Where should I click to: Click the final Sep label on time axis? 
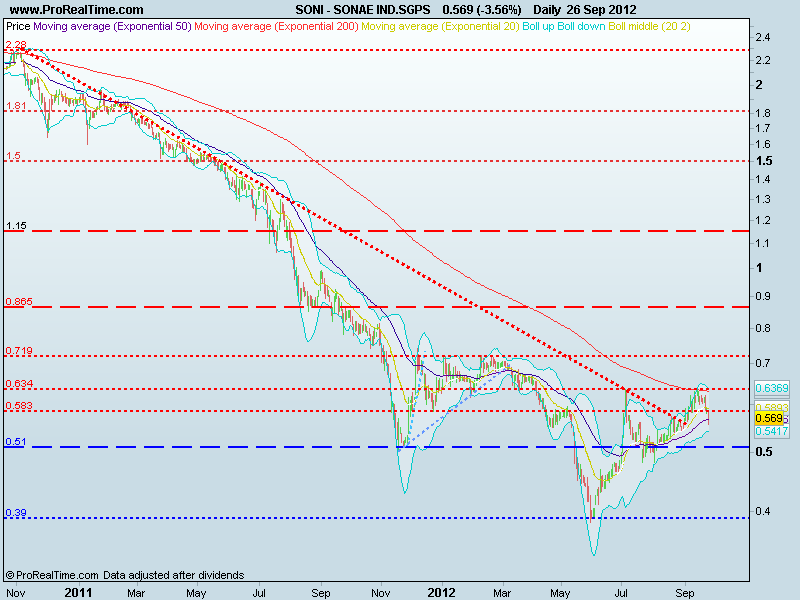coord(685,593)
